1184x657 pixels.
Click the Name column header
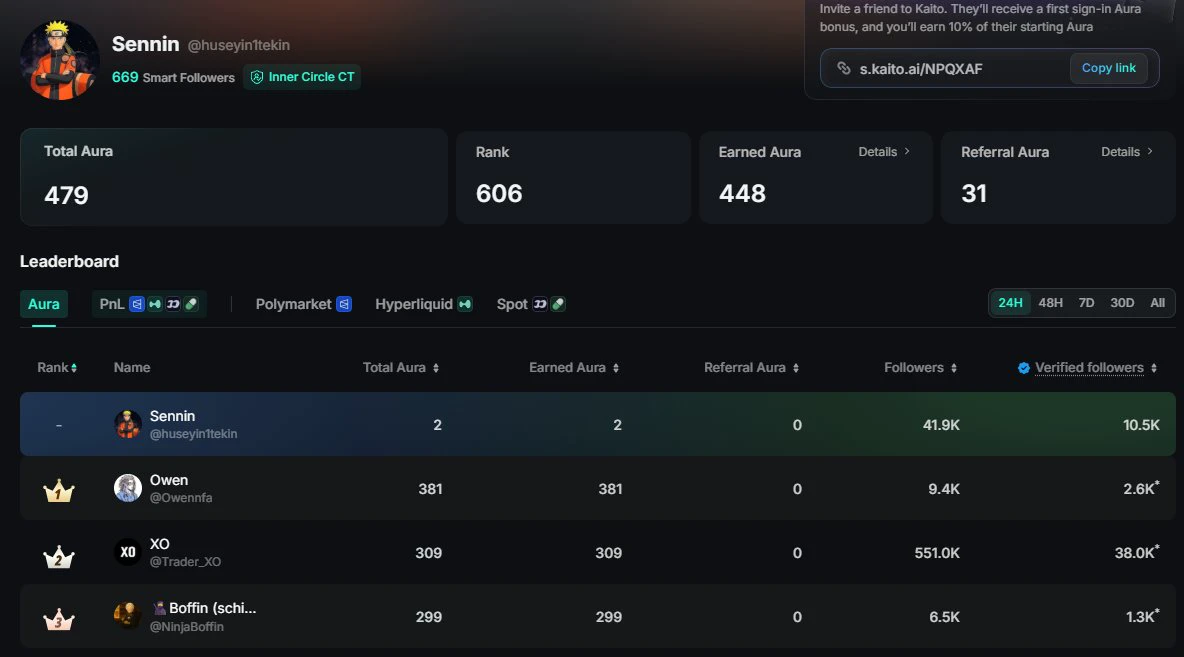click(132, 368)
